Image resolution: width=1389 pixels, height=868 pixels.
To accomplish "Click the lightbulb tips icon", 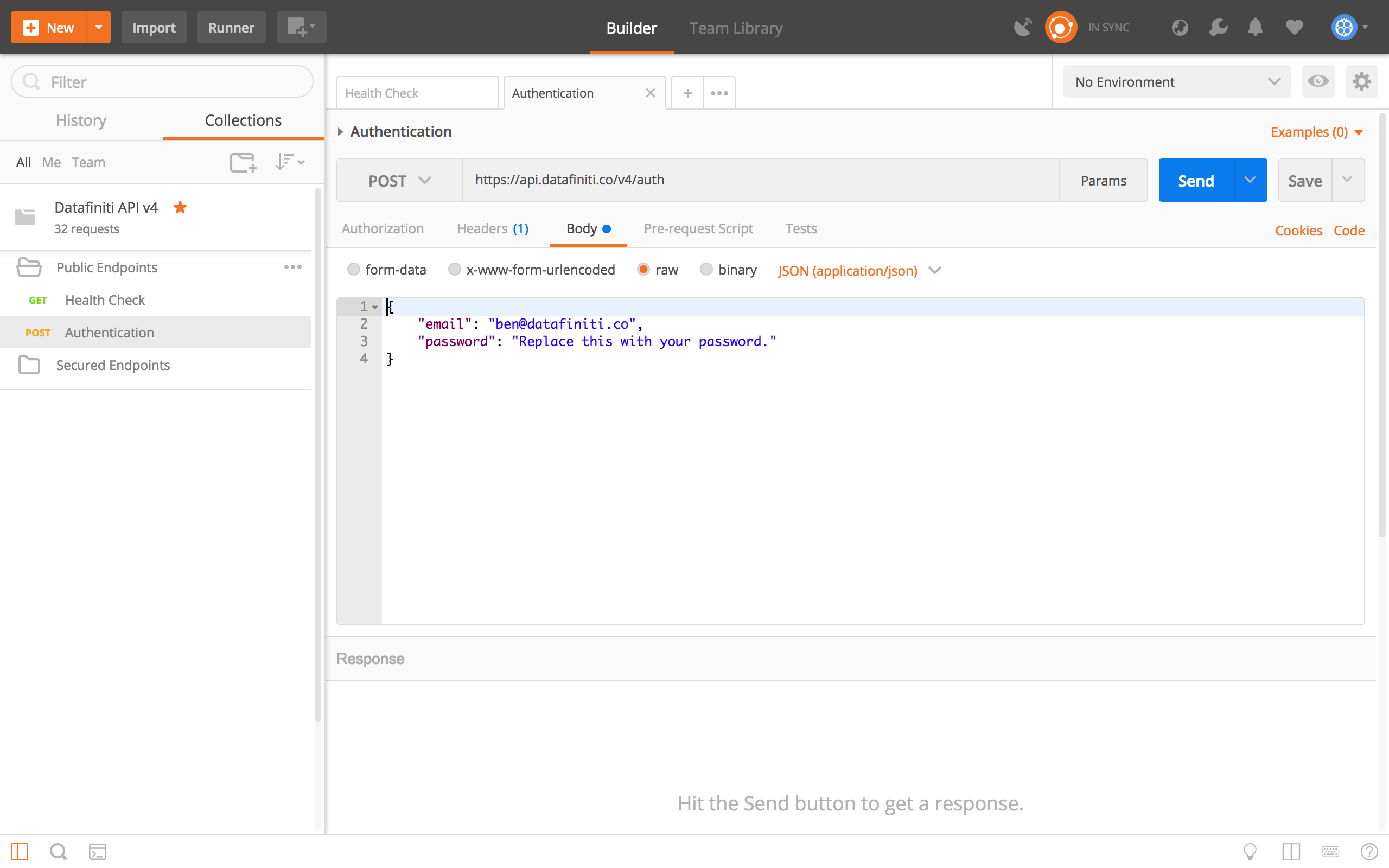I will (1250, 851).
